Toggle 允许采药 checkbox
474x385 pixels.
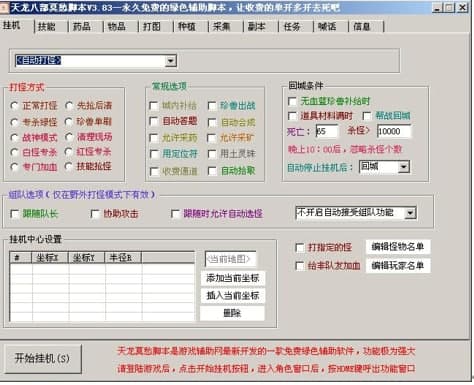point(154,138)
